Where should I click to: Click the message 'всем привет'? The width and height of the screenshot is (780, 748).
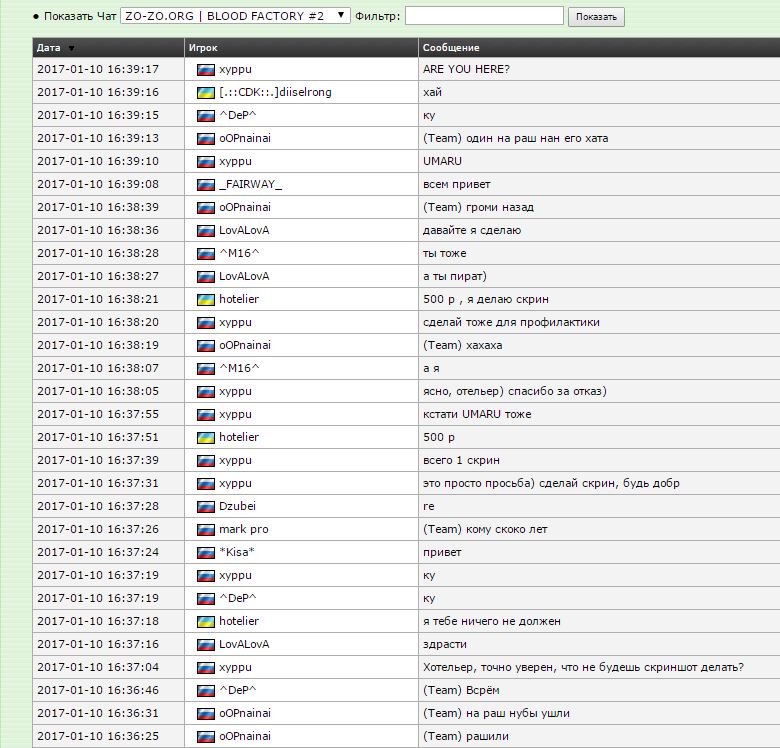coord(457,184)
